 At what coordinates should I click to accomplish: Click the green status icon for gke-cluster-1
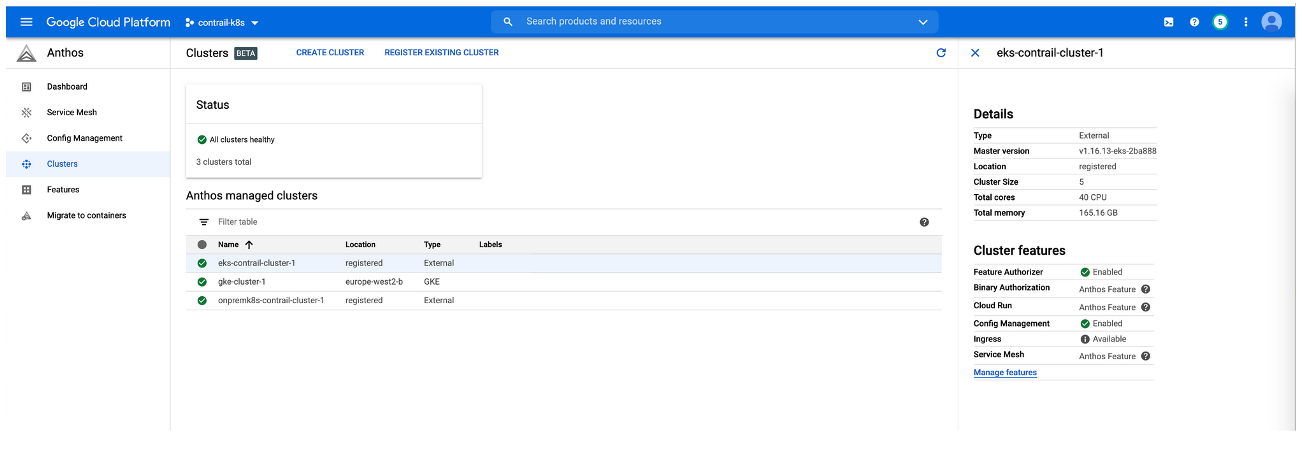202,282
